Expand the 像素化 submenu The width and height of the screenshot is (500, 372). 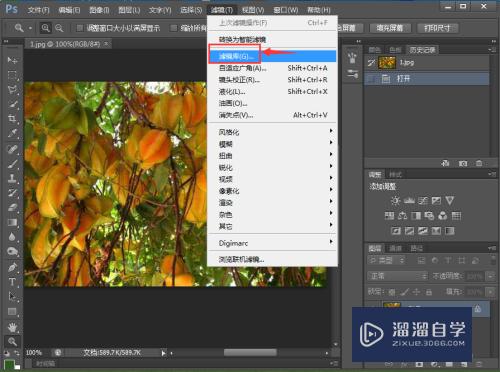click(272, 191)
